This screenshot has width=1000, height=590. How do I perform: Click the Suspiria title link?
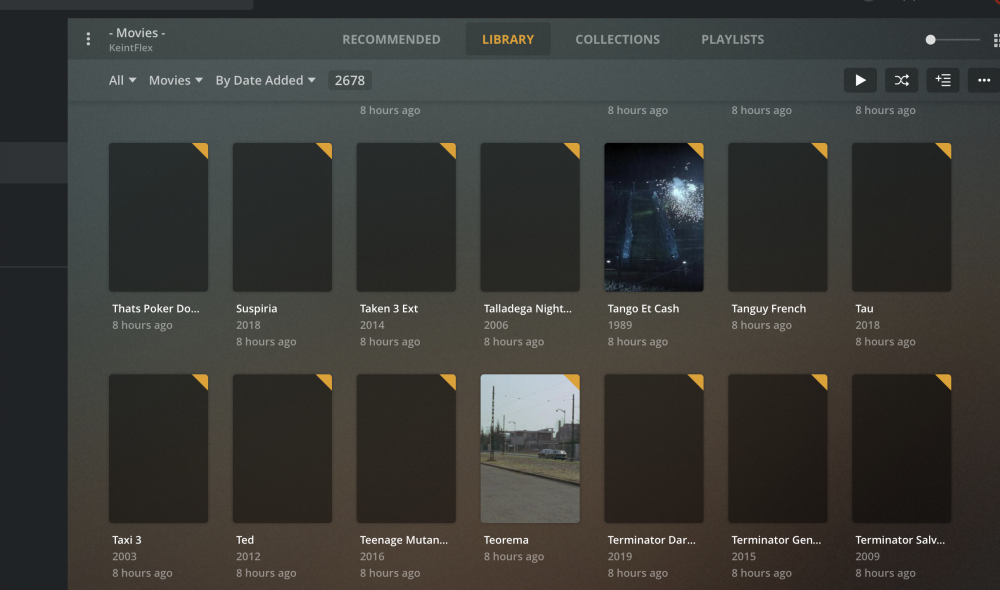click(x=256, y=309)
